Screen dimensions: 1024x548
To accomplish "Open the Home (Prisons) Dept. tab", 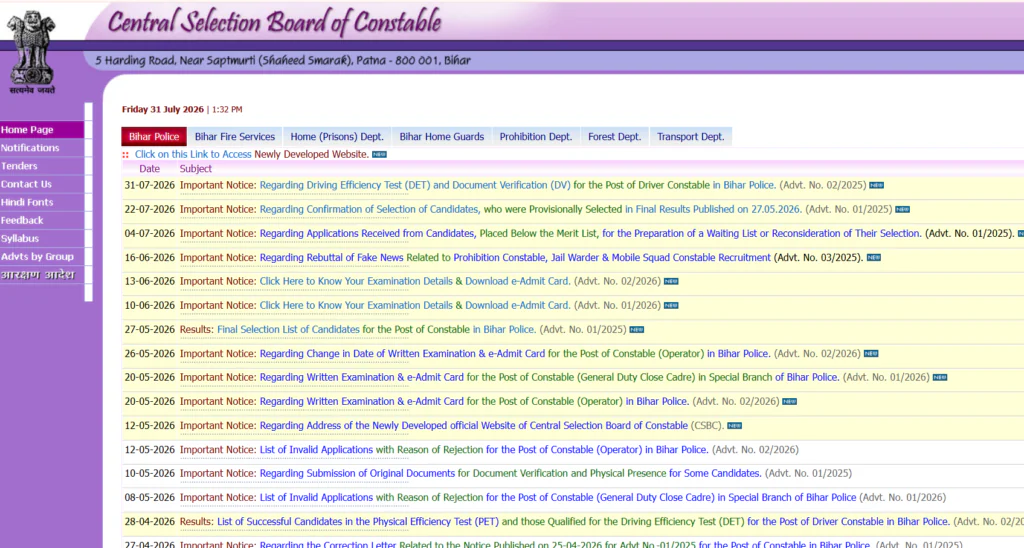I will (x=337, y=137).
